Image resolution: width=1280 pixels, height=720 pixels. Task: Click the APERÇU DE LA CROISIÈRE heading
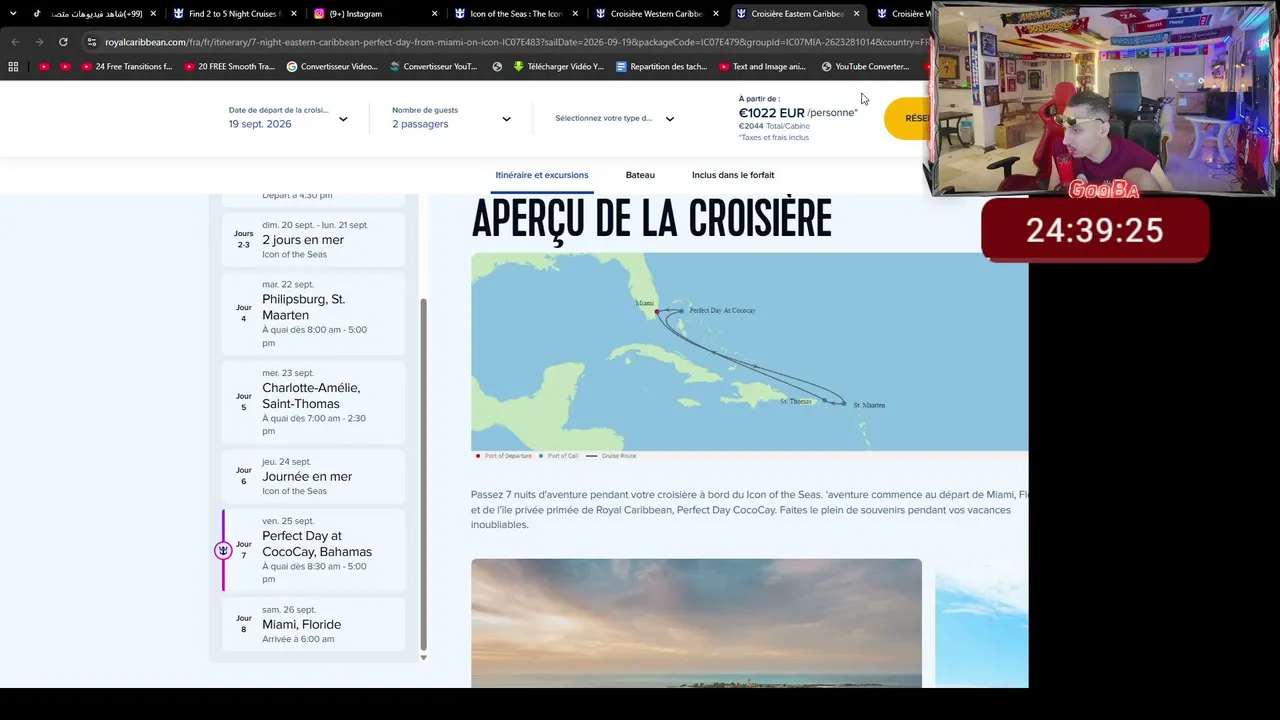[x=651, y=218]
